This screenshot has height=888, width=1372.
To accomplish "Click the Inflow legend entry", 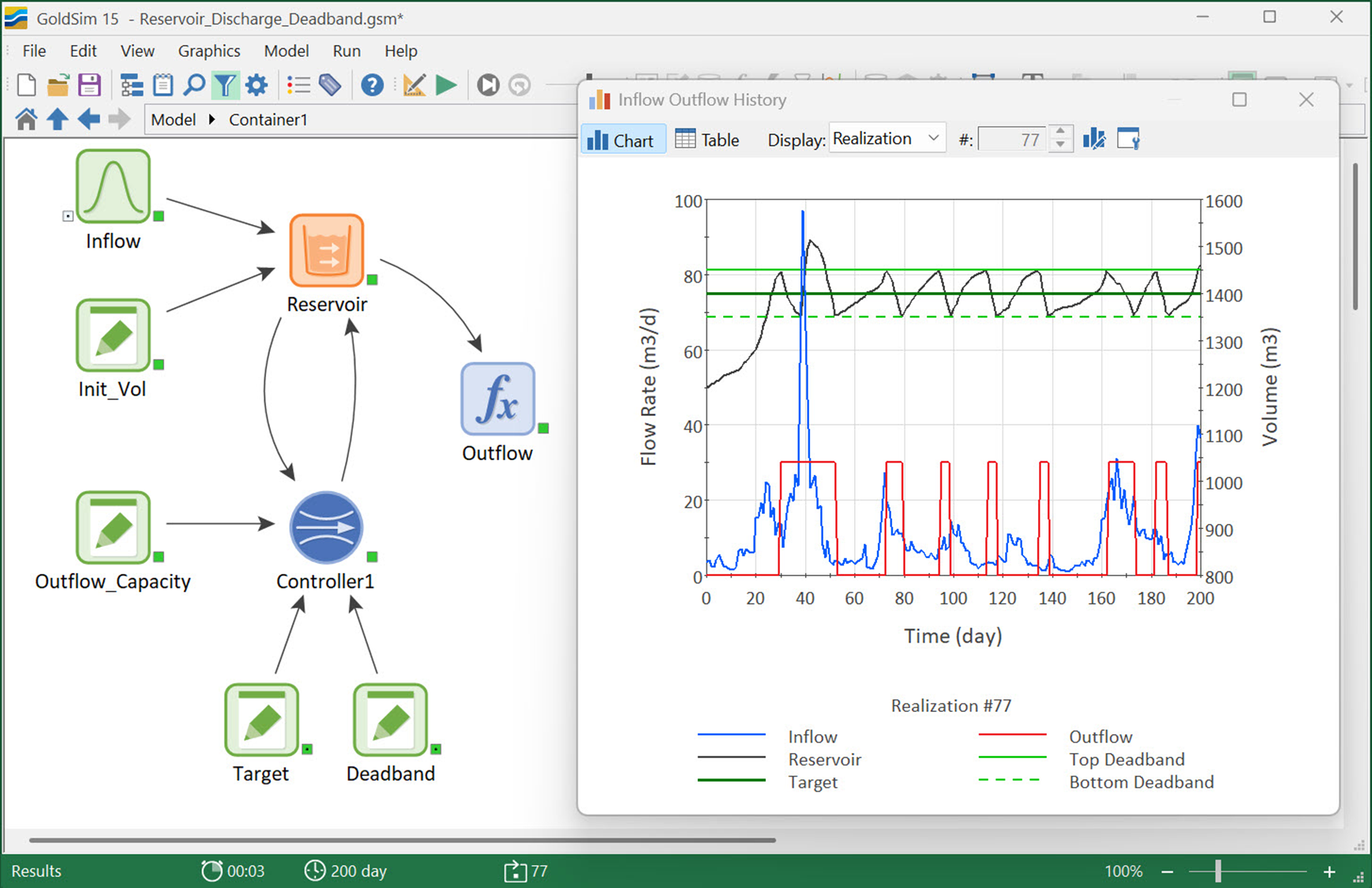I will click(x=767, y=736).
